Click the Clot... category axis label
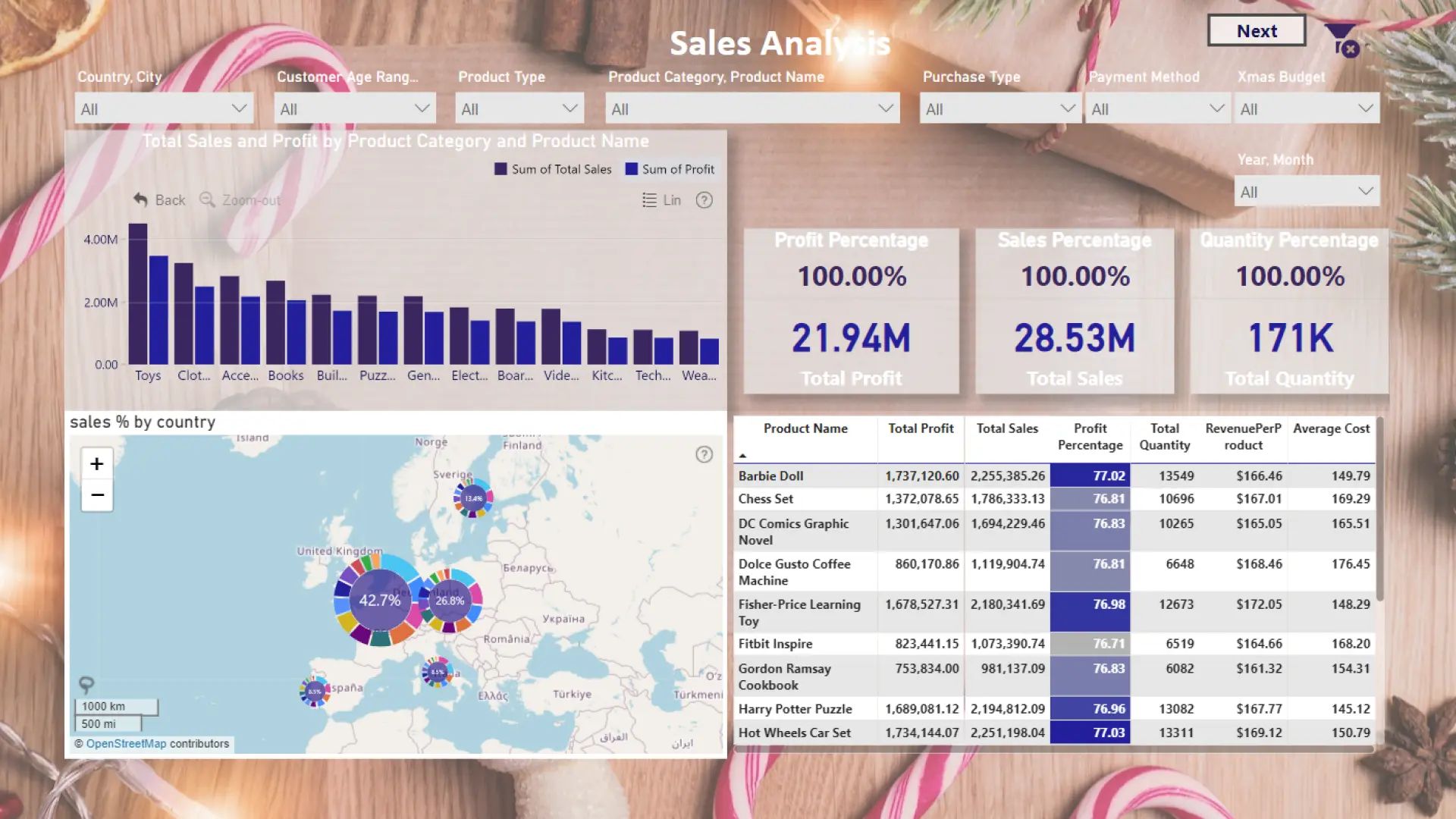Viewport: 1456px width, 819px height. click(x=193, y=375)
